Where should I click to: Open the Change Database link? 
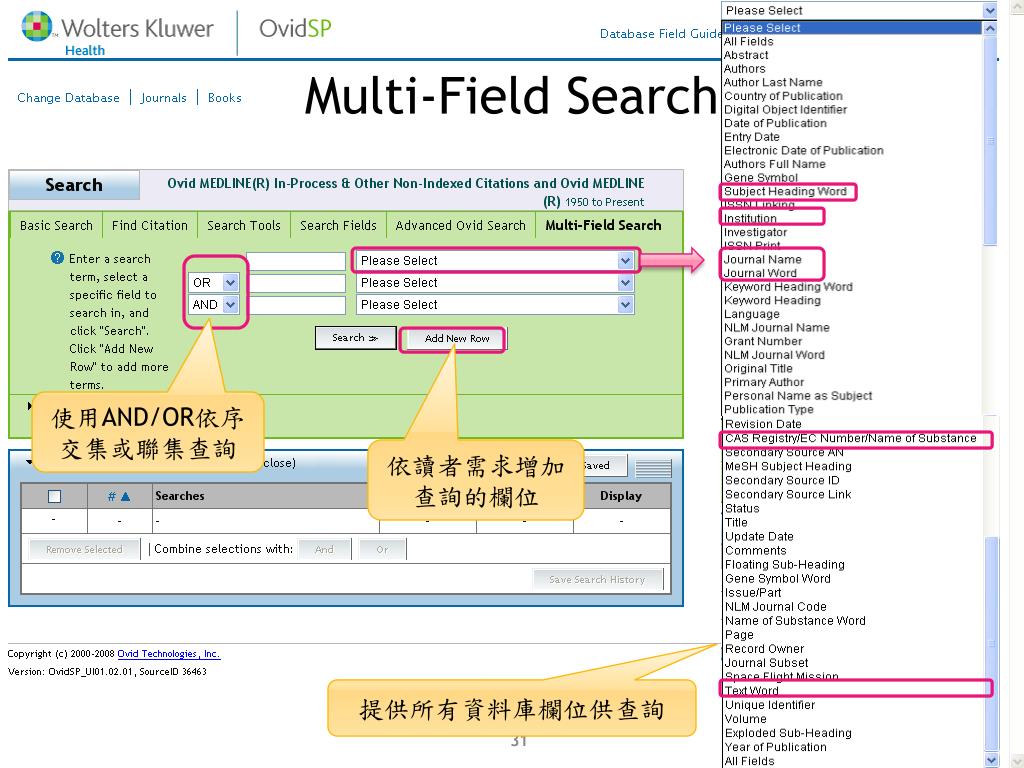click(69, 97)
